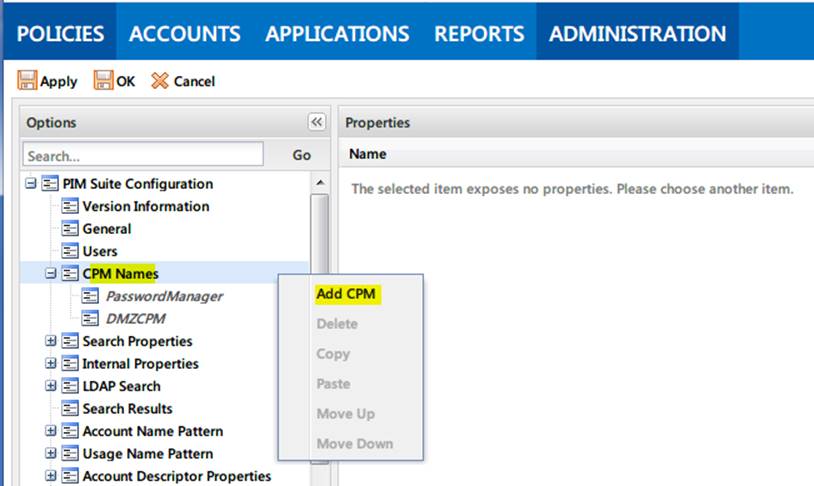
Task: Expand the Search Properties node
Action: (x=50, y=341)
